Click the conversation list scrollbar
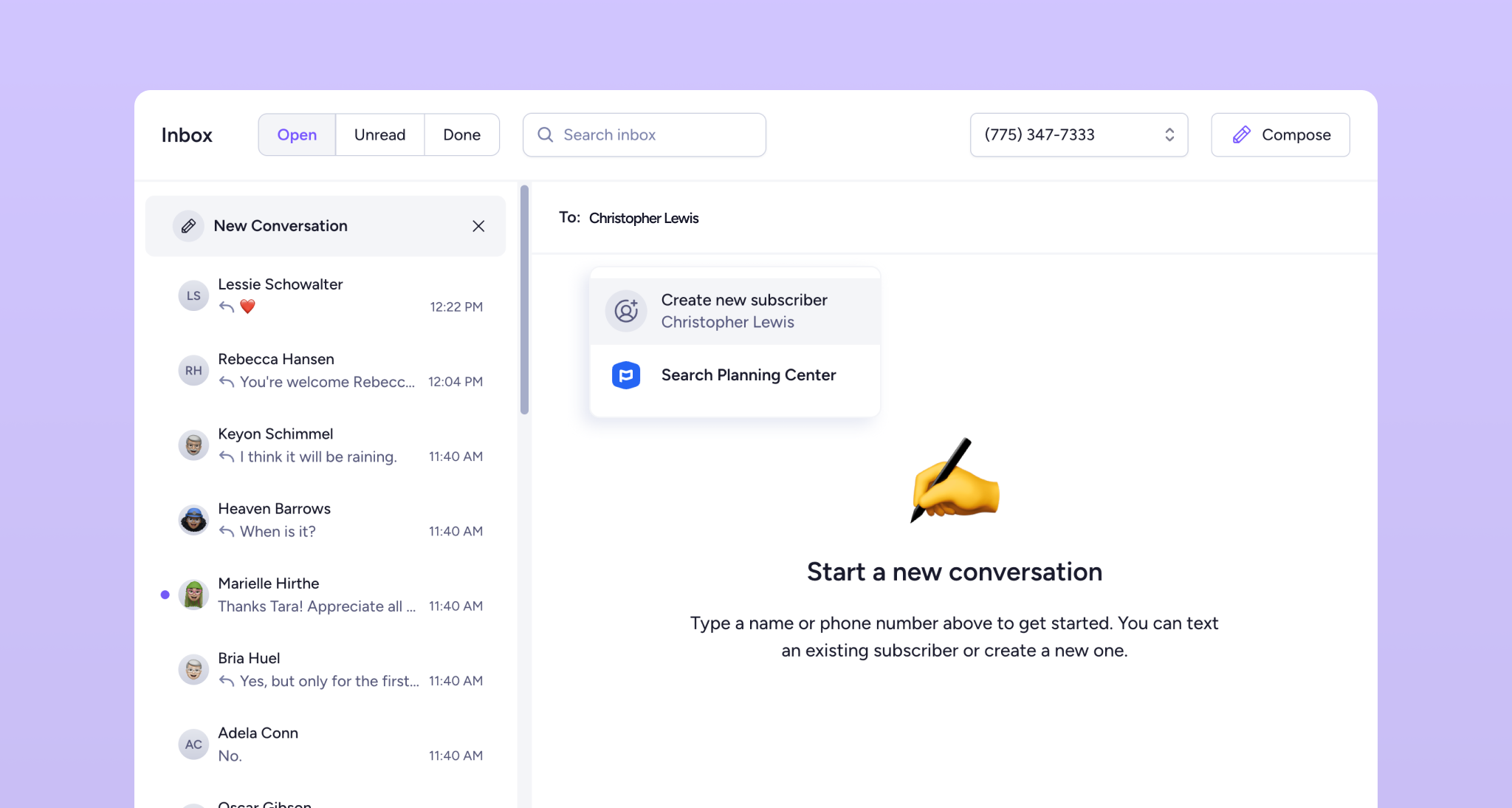Image resolution: width=1512 pixels, height=808 pixels. click(x=524, y=300)
